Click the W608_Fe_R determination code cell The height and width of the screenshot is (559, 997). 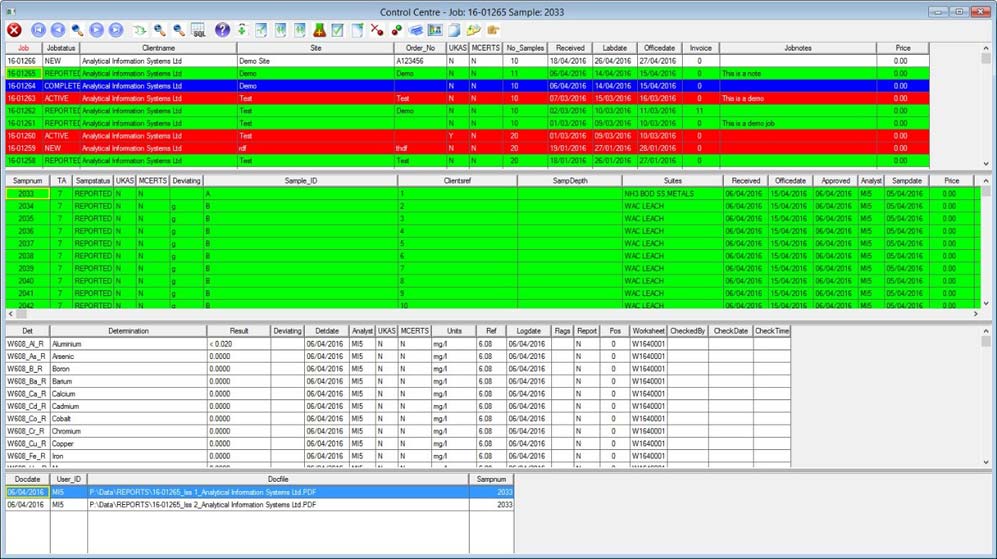[x=27, y=457]
